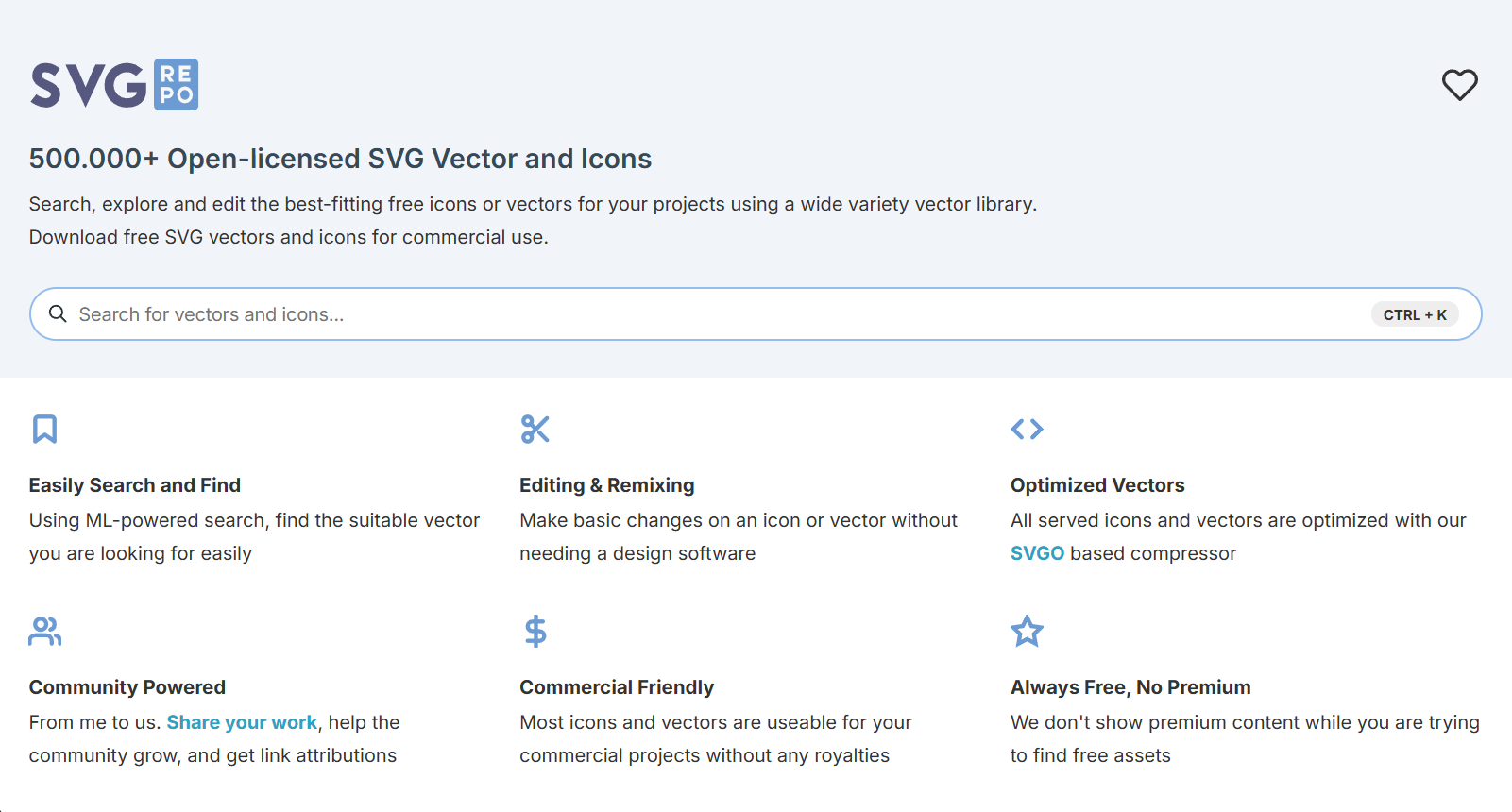
Task: Click the Commercial Friendly heading
Action: pos(617,687)
